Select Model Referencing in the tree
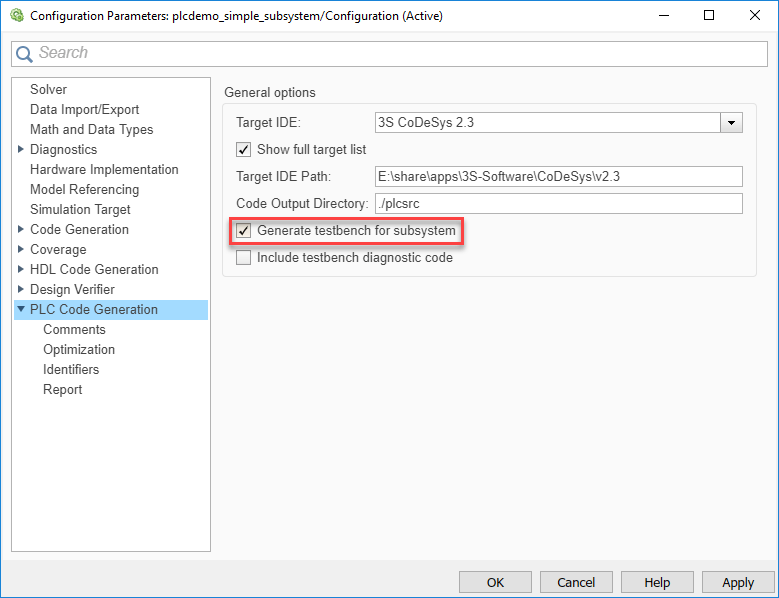The width and height of the screenshot is (779, 598). 84,189
